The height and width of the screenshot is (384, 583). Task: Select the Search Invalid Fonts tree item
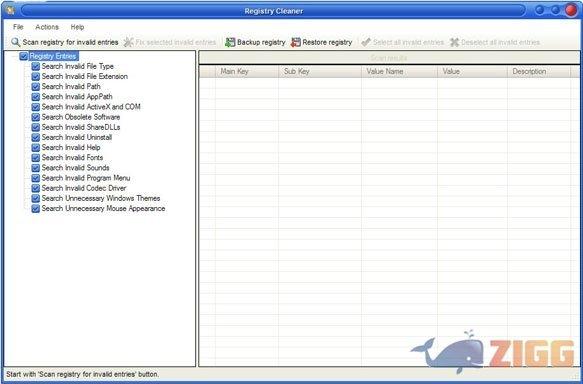[72, 158]
